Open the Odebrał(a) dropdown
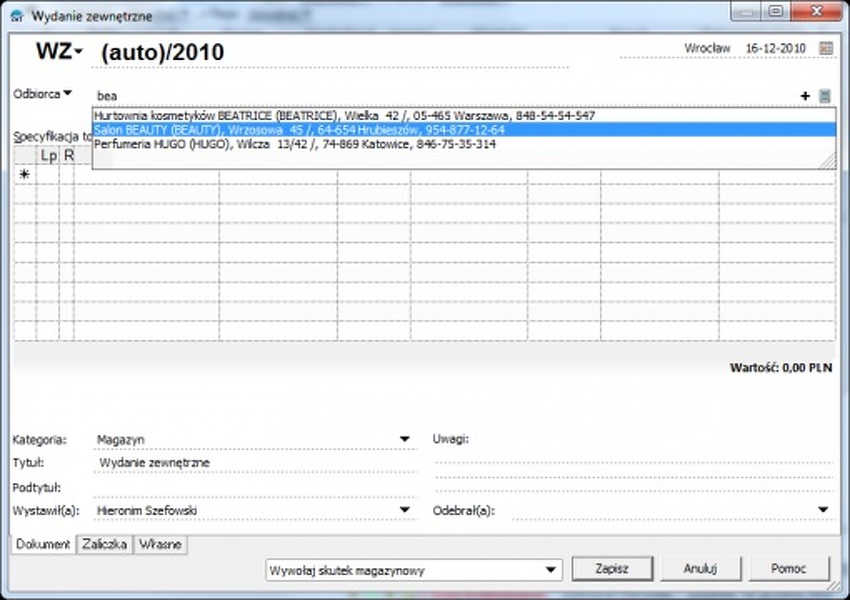 823,510
